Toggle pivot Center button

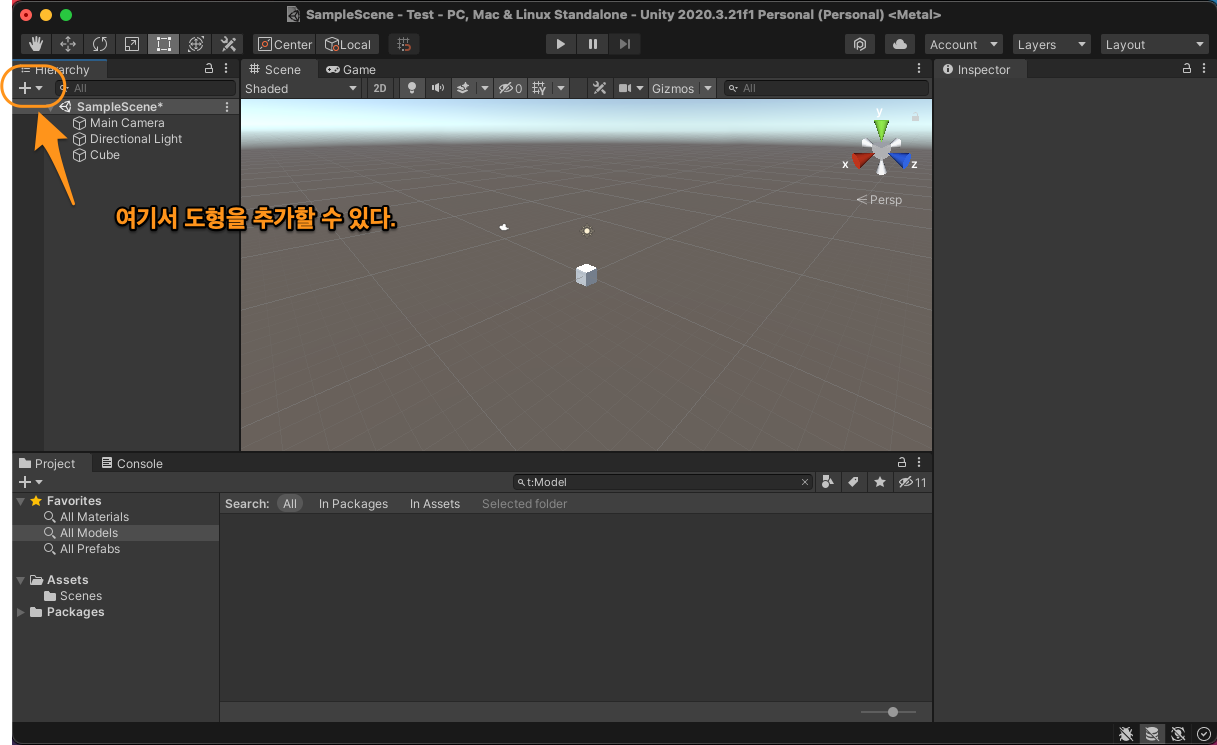(x=284, y=44)
